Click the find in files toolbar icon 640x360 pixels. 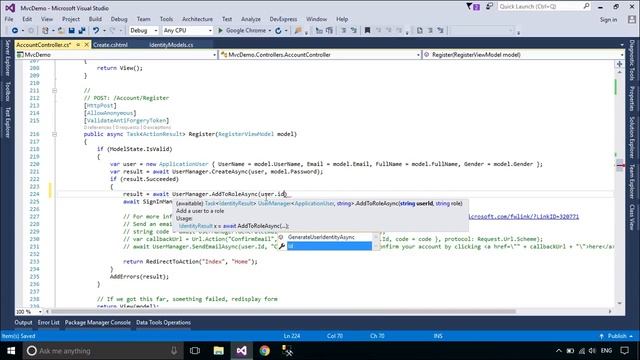pos(298,31)
